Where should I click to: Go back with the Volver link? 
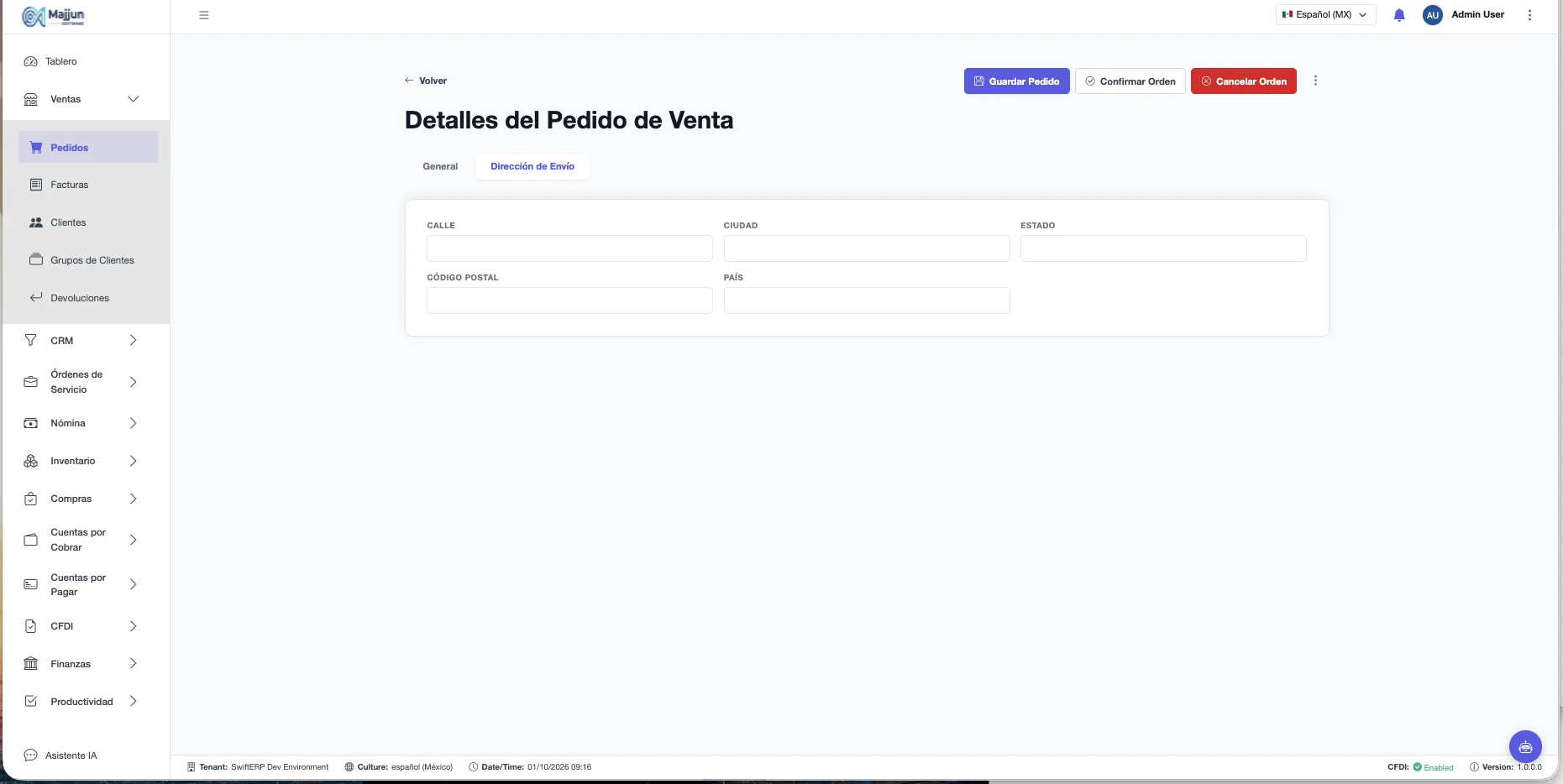426,81
